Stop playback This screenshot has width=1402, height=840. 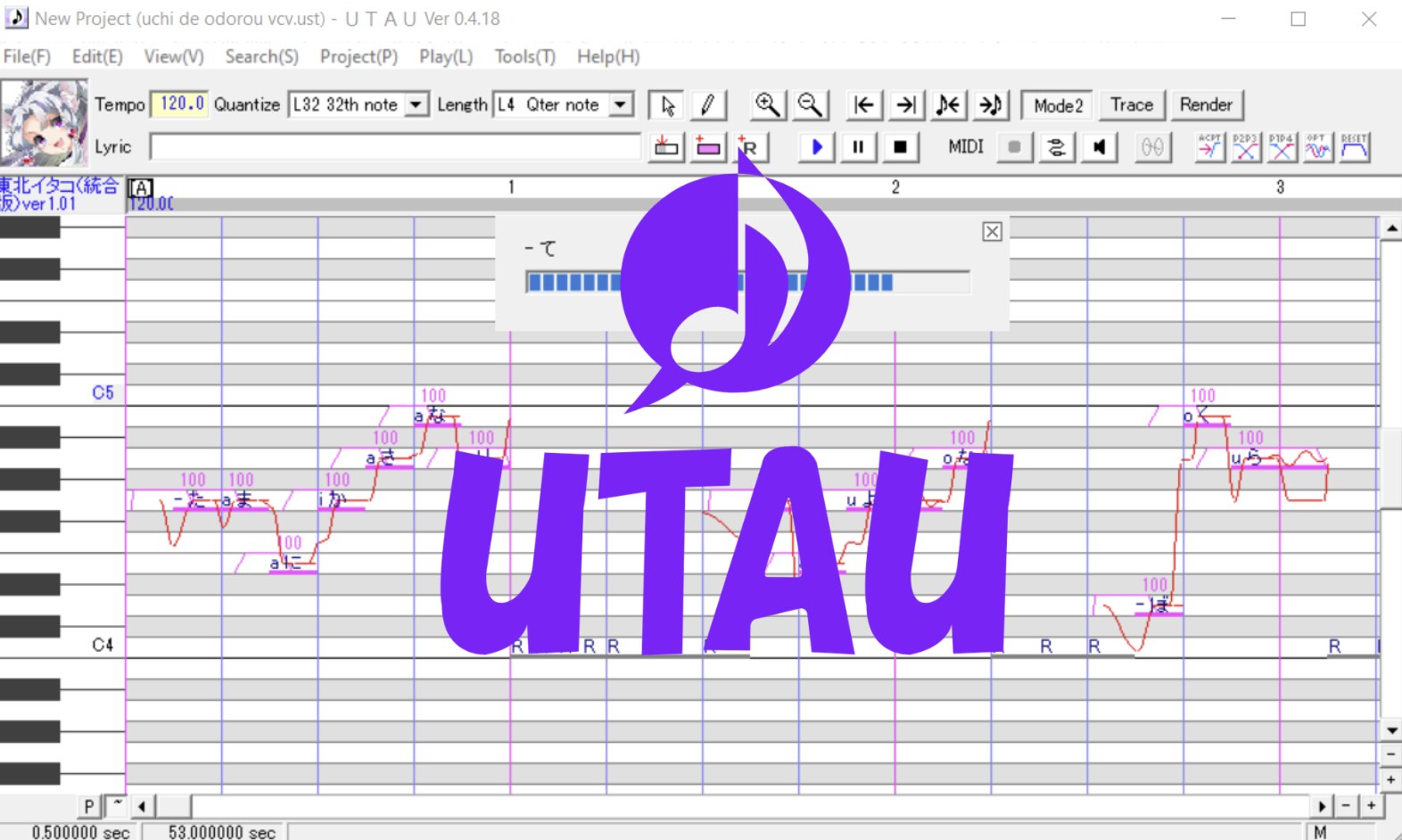click(x=900, y=147)
